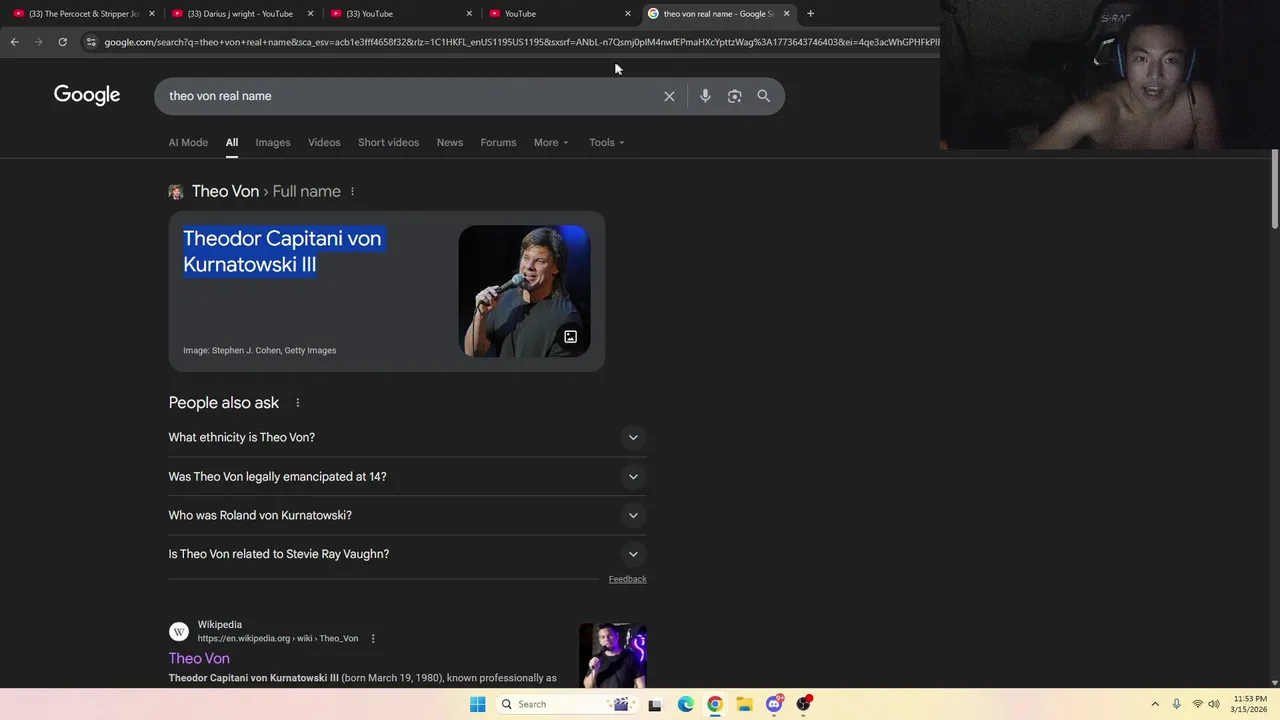Start voice search with the microphone icon
Viewport: 1280px width, 720px height.
(x=705, y=96)
